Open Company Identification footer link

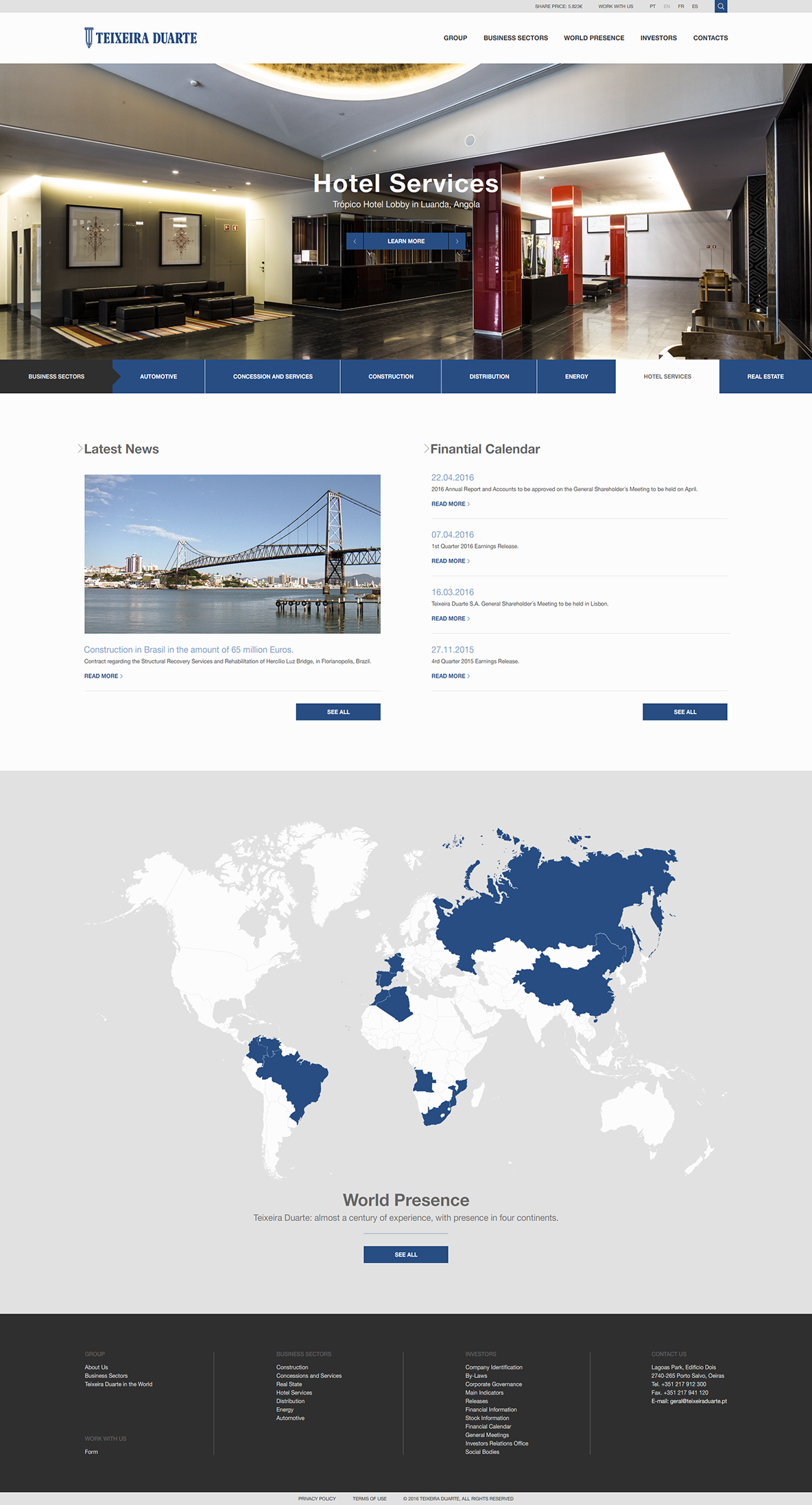494,1367
